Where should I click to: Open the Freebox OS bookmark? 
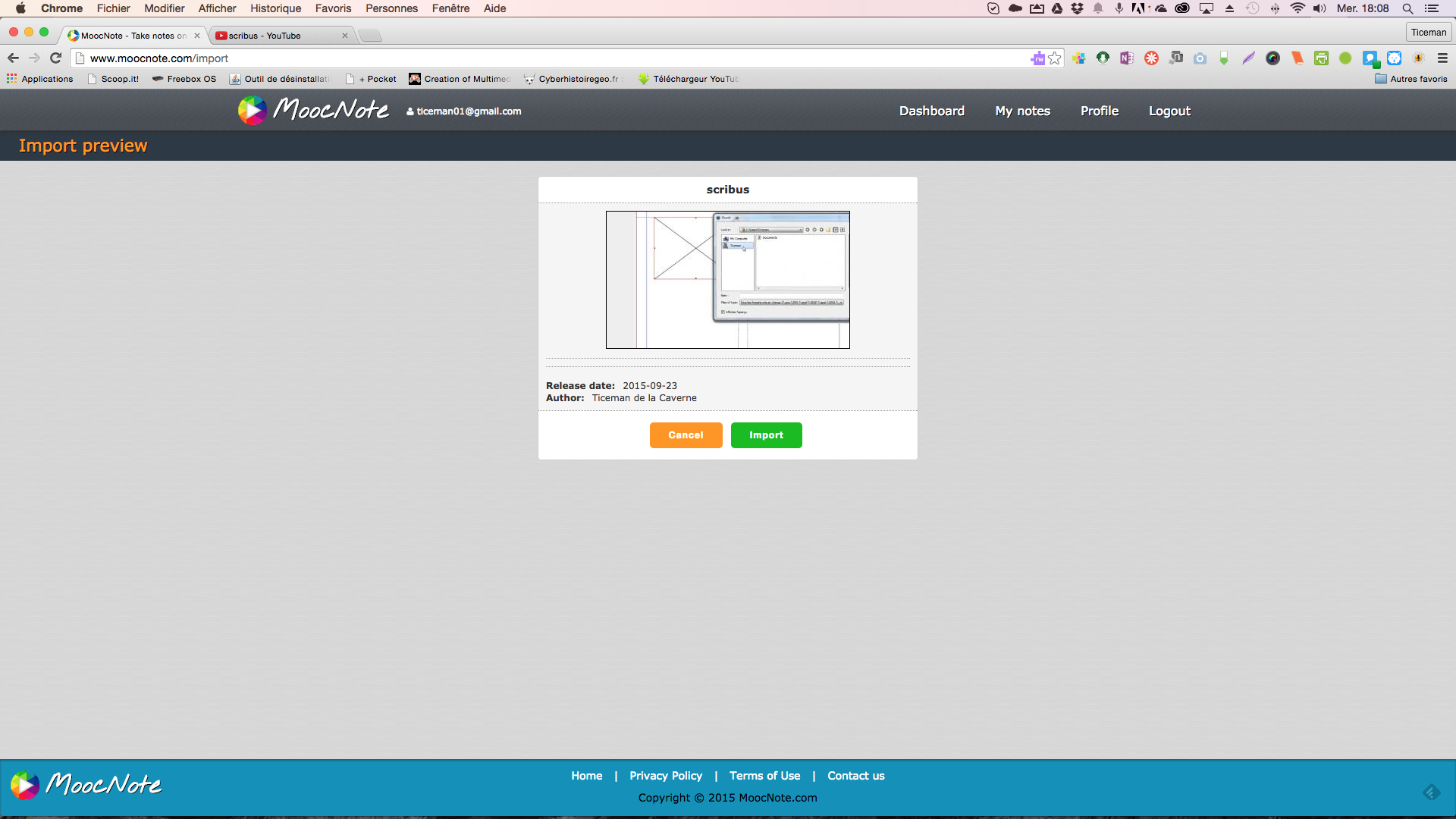(184, 79)
